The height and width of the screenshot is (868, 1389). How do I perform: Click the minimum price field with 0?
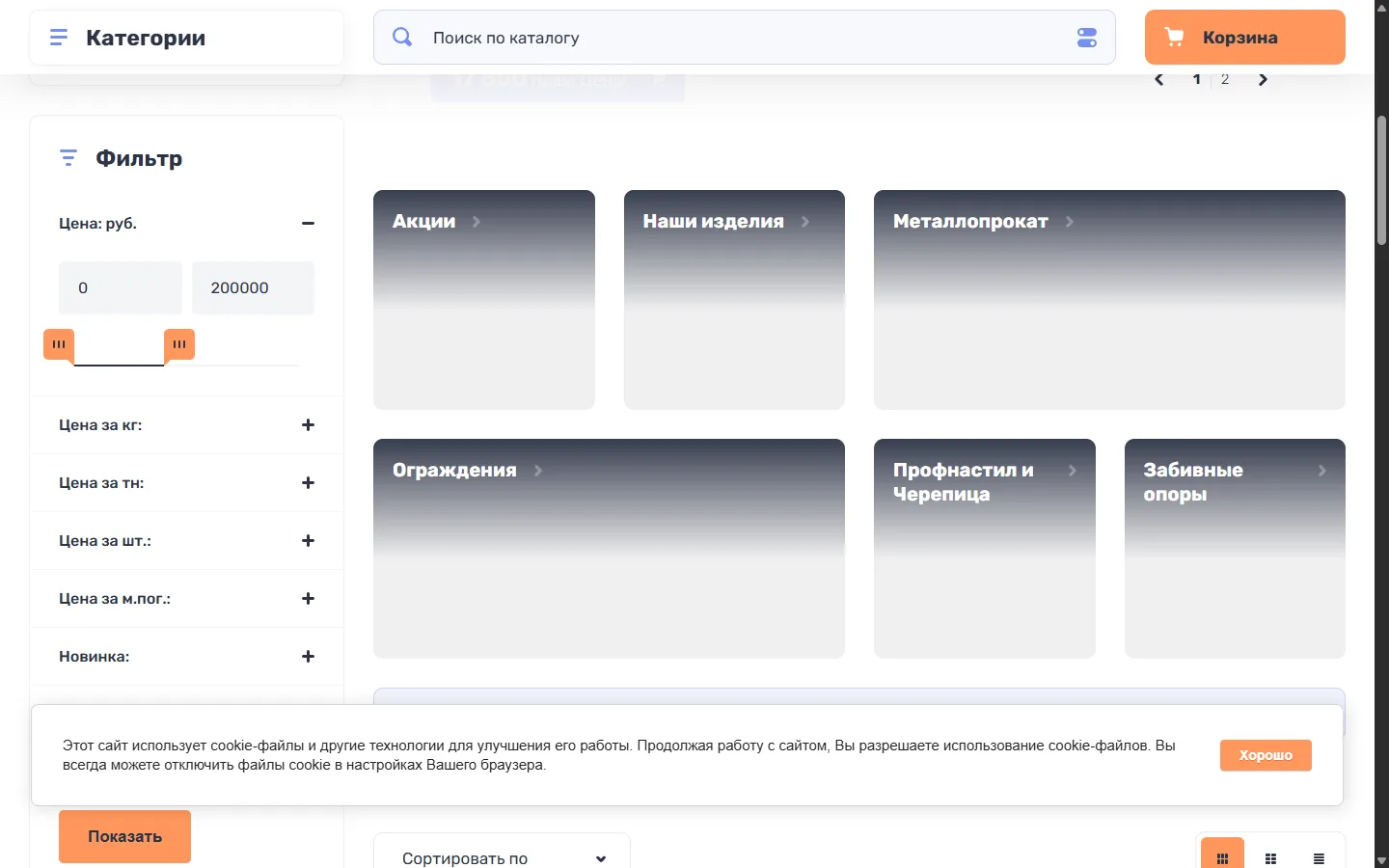(121, 287)
